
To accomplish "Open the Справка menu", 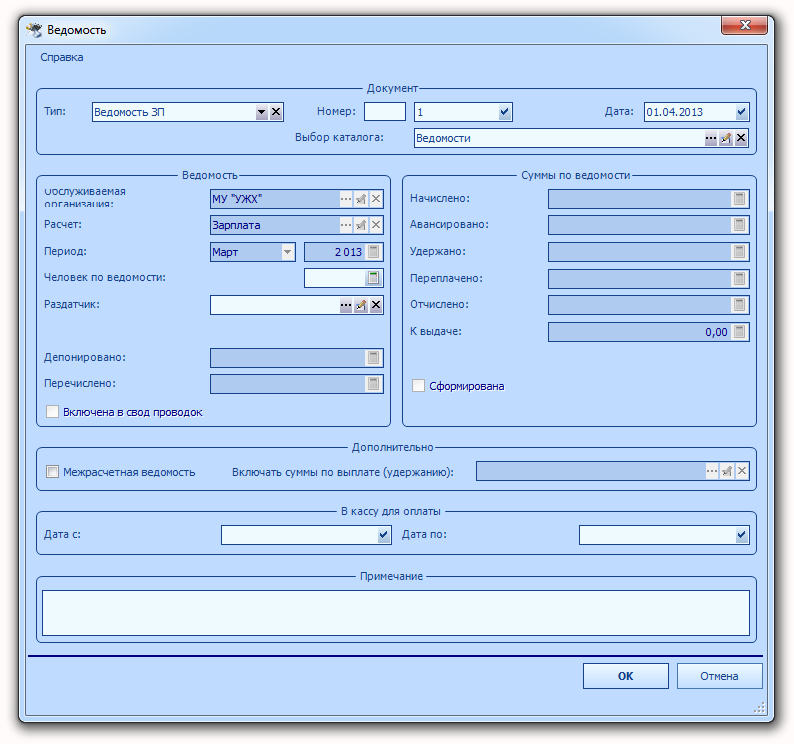I will (61, 57).
